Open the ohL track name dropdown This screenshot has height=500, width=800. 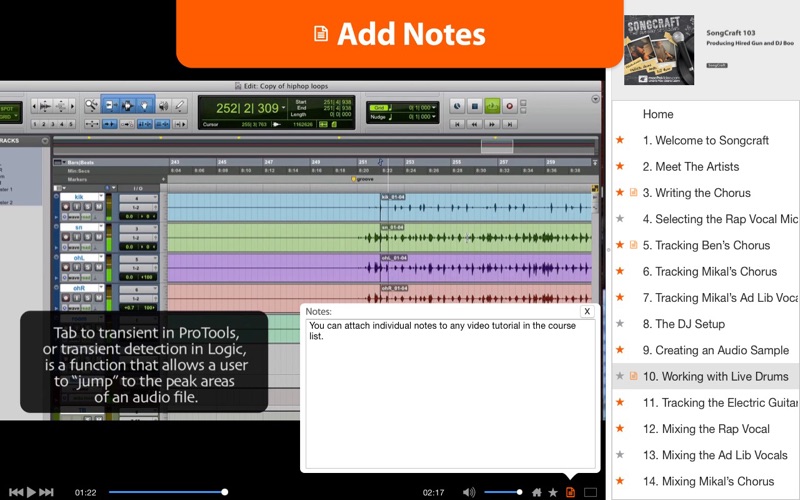coord(101,258)
